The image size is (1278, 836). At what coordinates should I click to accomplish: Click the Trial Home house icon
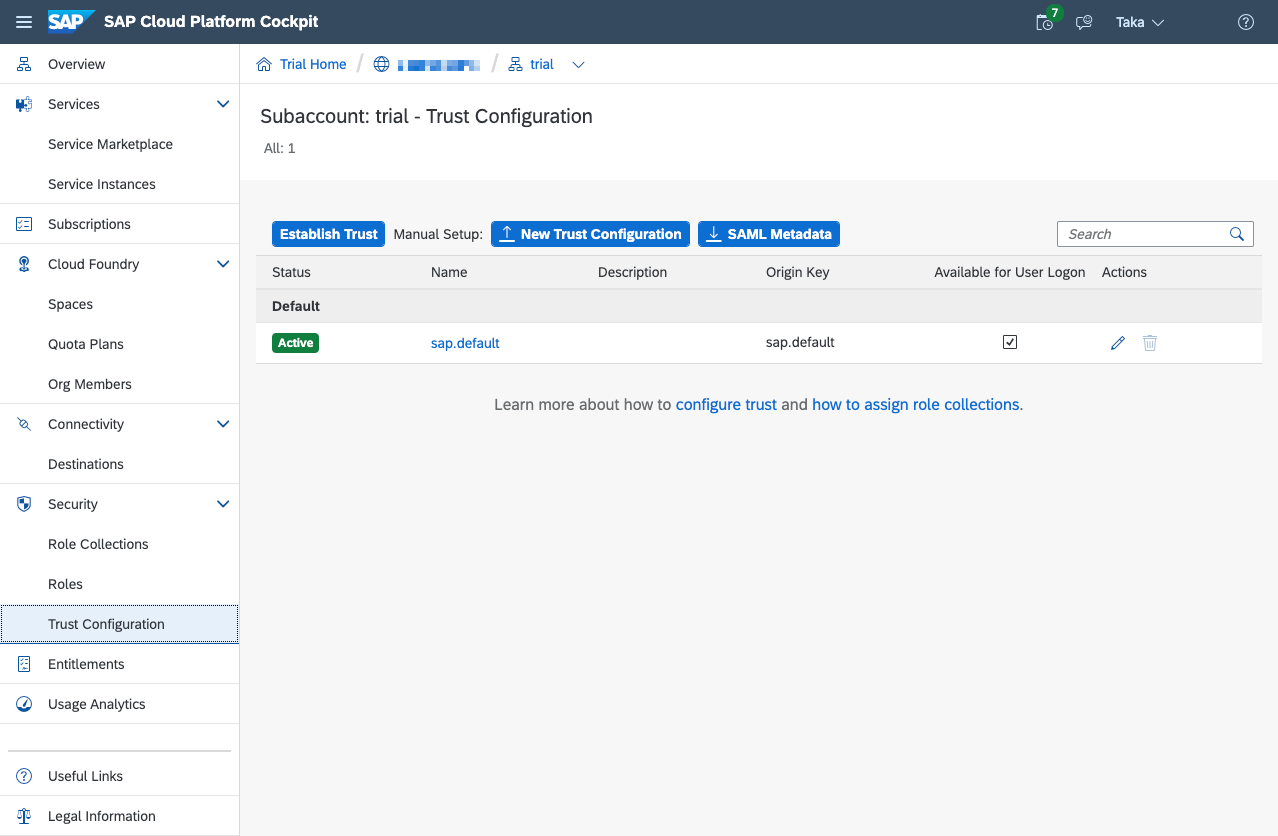tap(264, 64)
